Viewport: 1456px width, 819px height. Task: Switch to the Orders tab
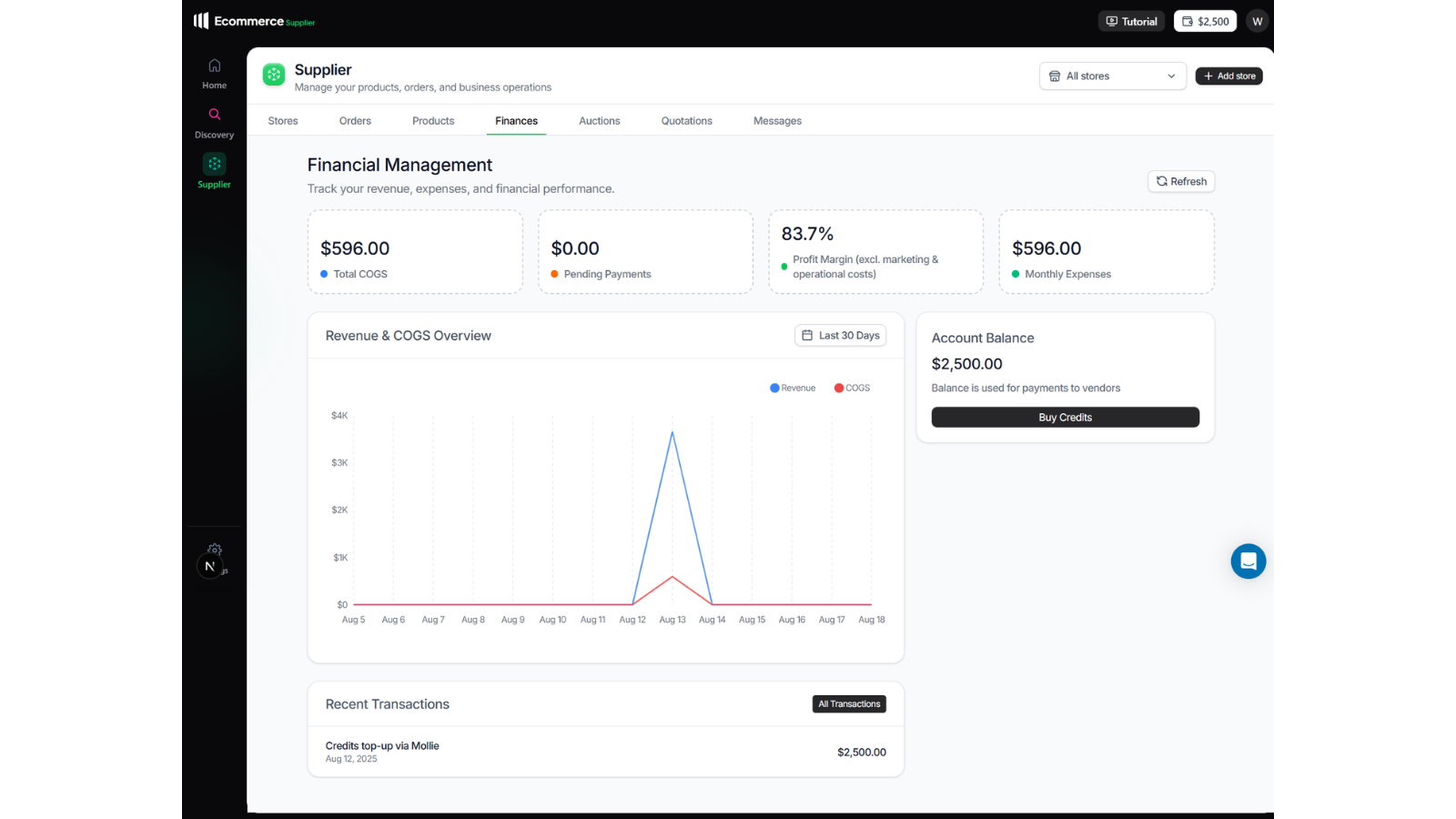(355, 121)
